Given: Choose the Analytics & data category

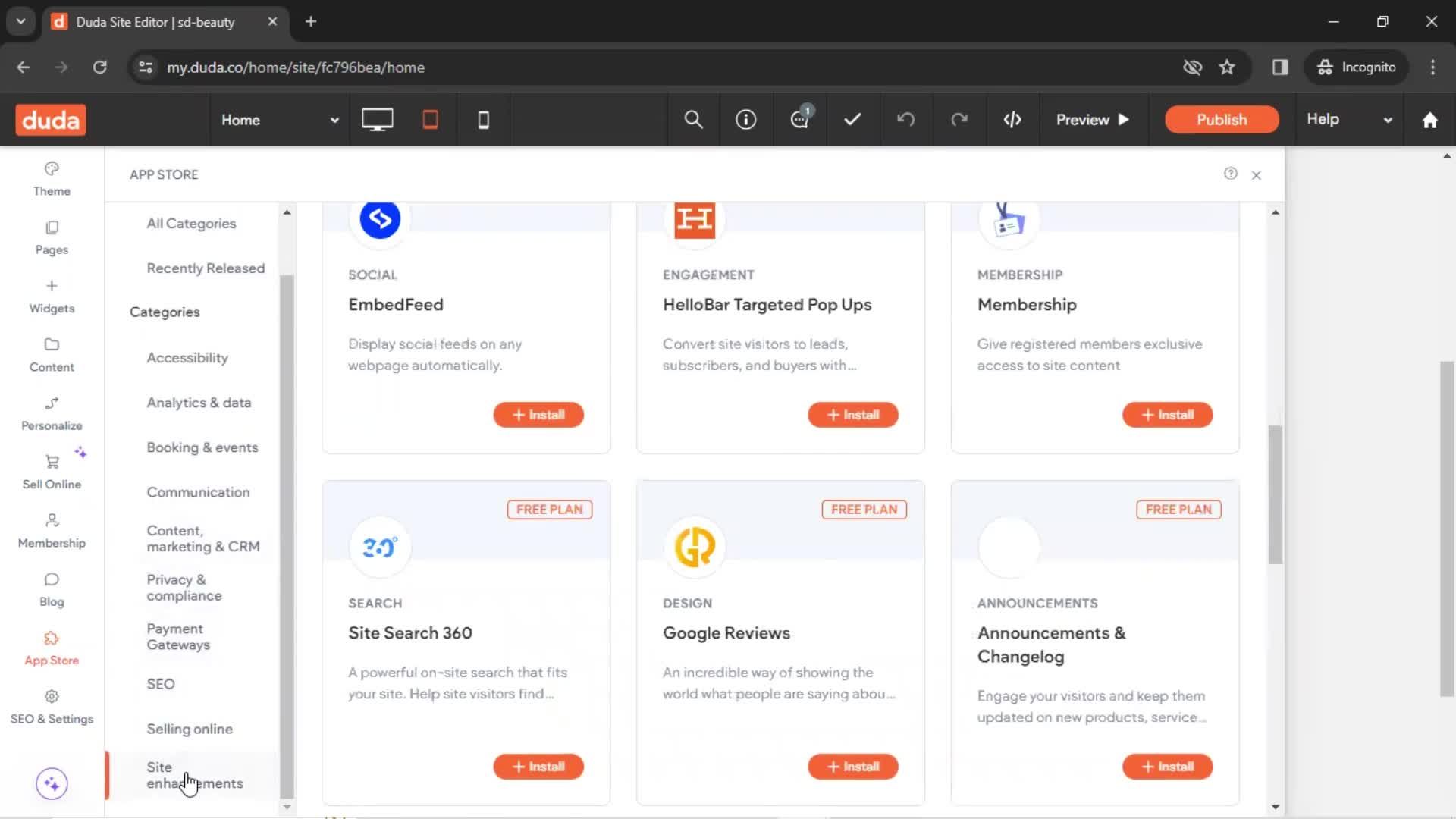Looking at the screenshot, I should 199,403.
